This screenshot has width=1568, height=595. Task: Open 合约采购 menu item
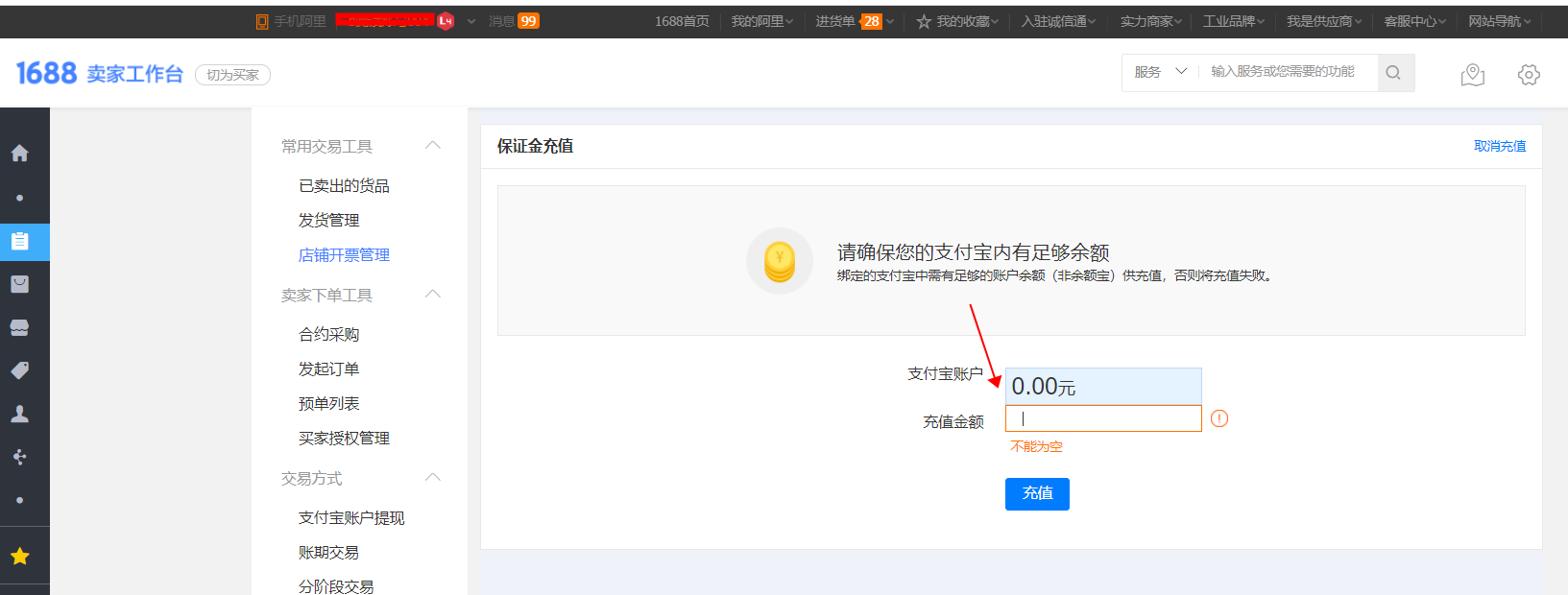point(328,335)
